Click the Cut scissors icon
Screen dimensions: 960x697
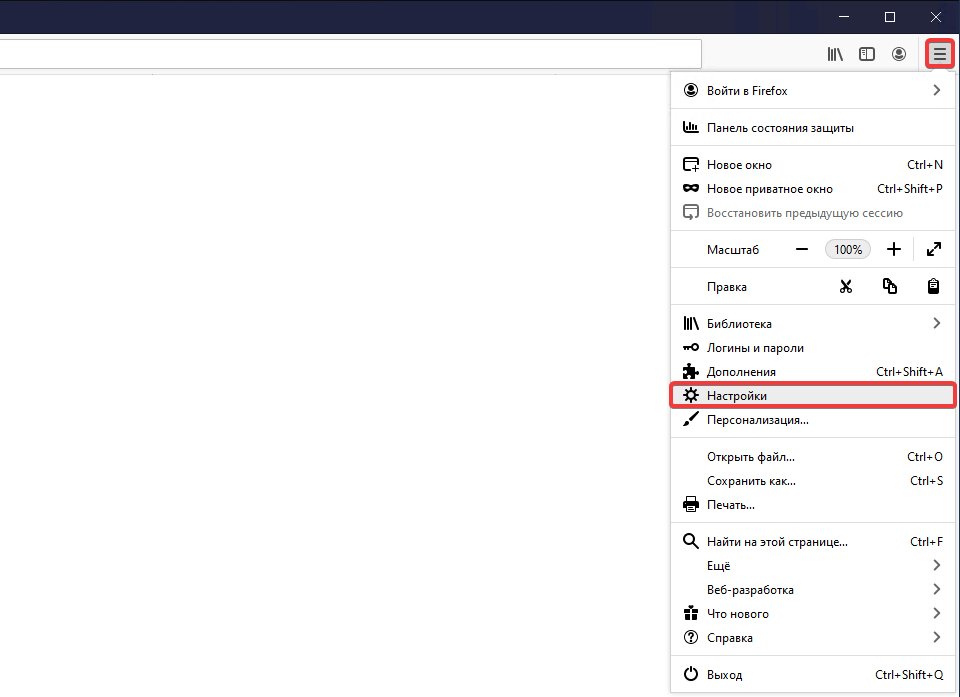[x=846, y=287]
